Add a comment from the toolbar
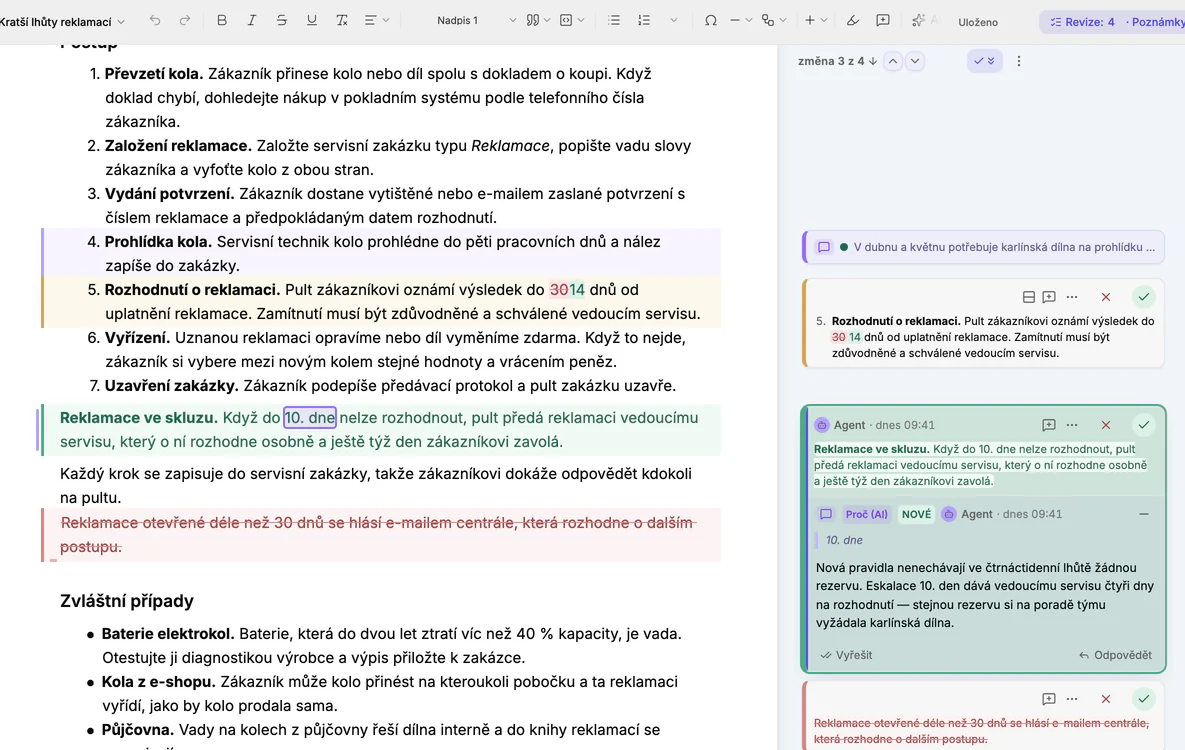The height and width of the screenshot is (750, 1185). (883, 20)
